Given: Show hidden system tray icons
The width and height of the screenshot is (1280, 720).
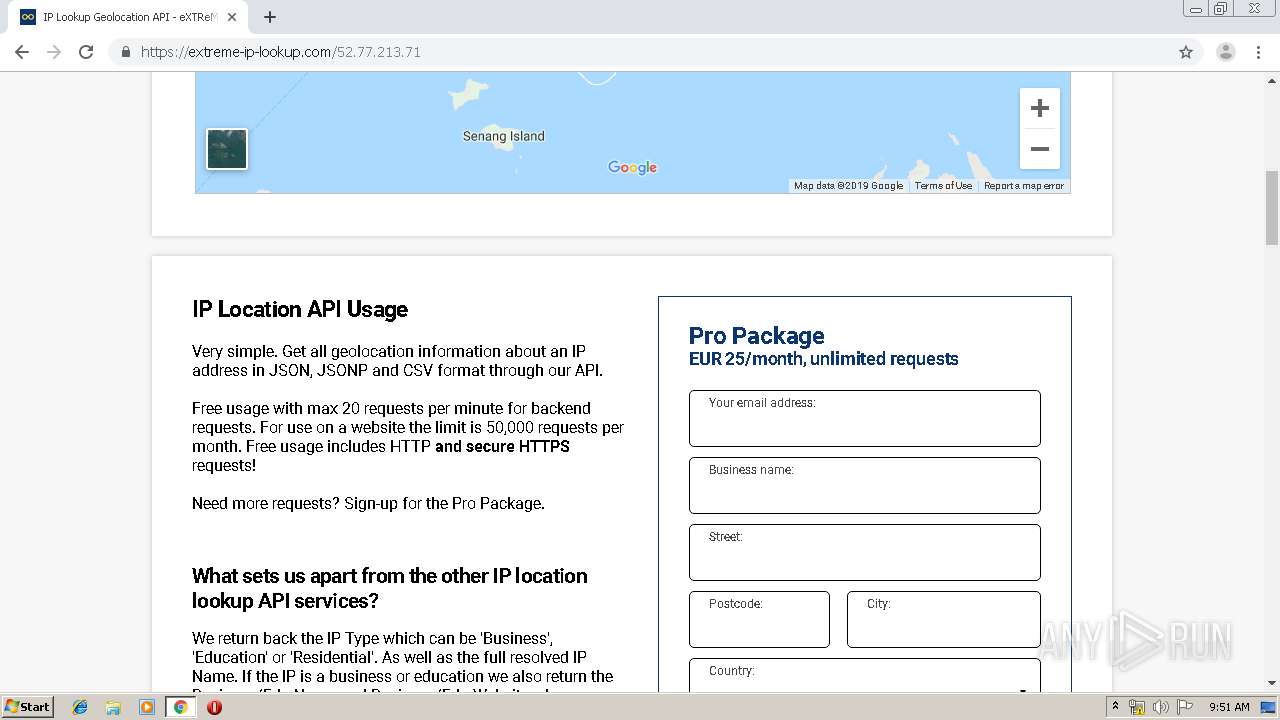Looking at the screenshot, I should 1116,707.
